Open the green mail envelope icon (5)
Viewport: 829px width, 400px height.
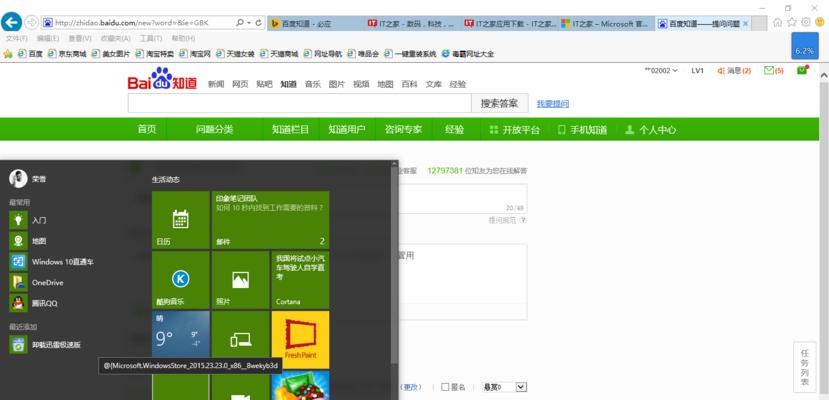click(x=774, y=70)
